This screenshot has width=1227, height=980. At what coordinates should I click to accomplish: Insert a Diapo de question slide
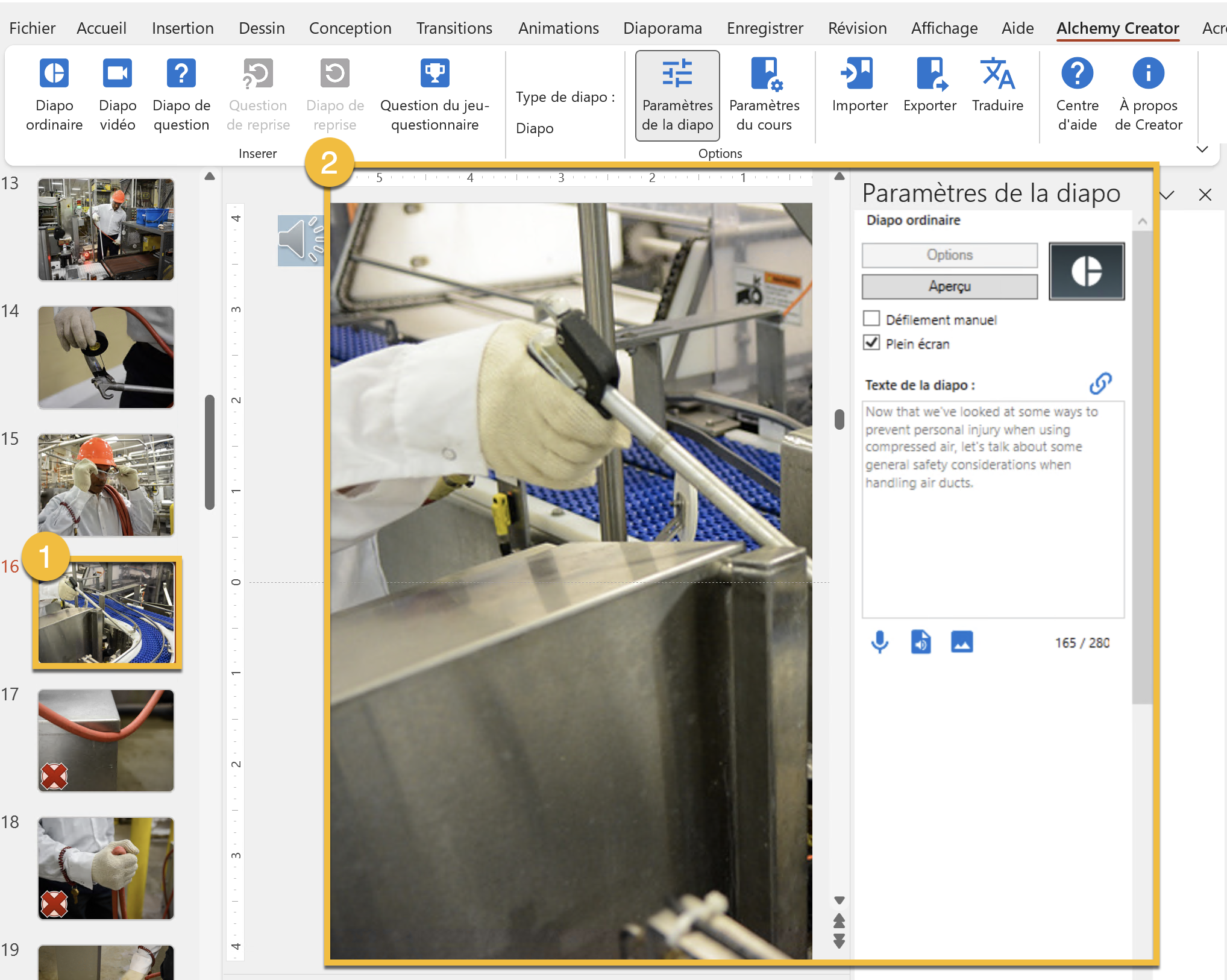(x=181, y=96)
